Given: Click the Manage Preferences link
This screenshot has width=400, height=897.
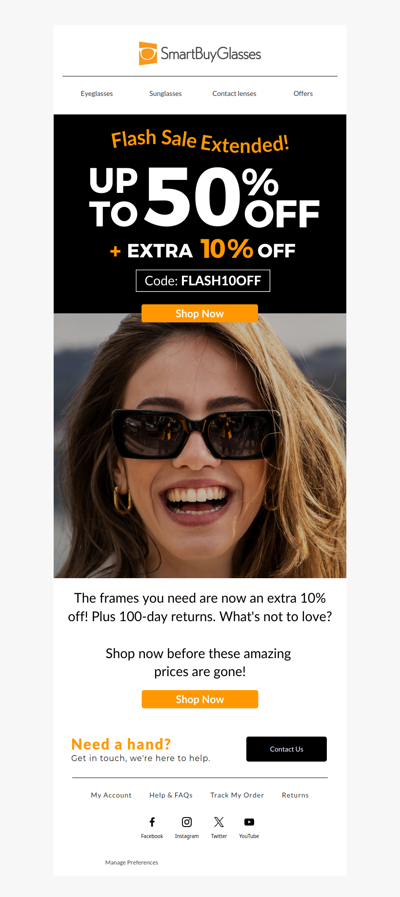Looking at the screenshot, I should [x=132, y=862].
